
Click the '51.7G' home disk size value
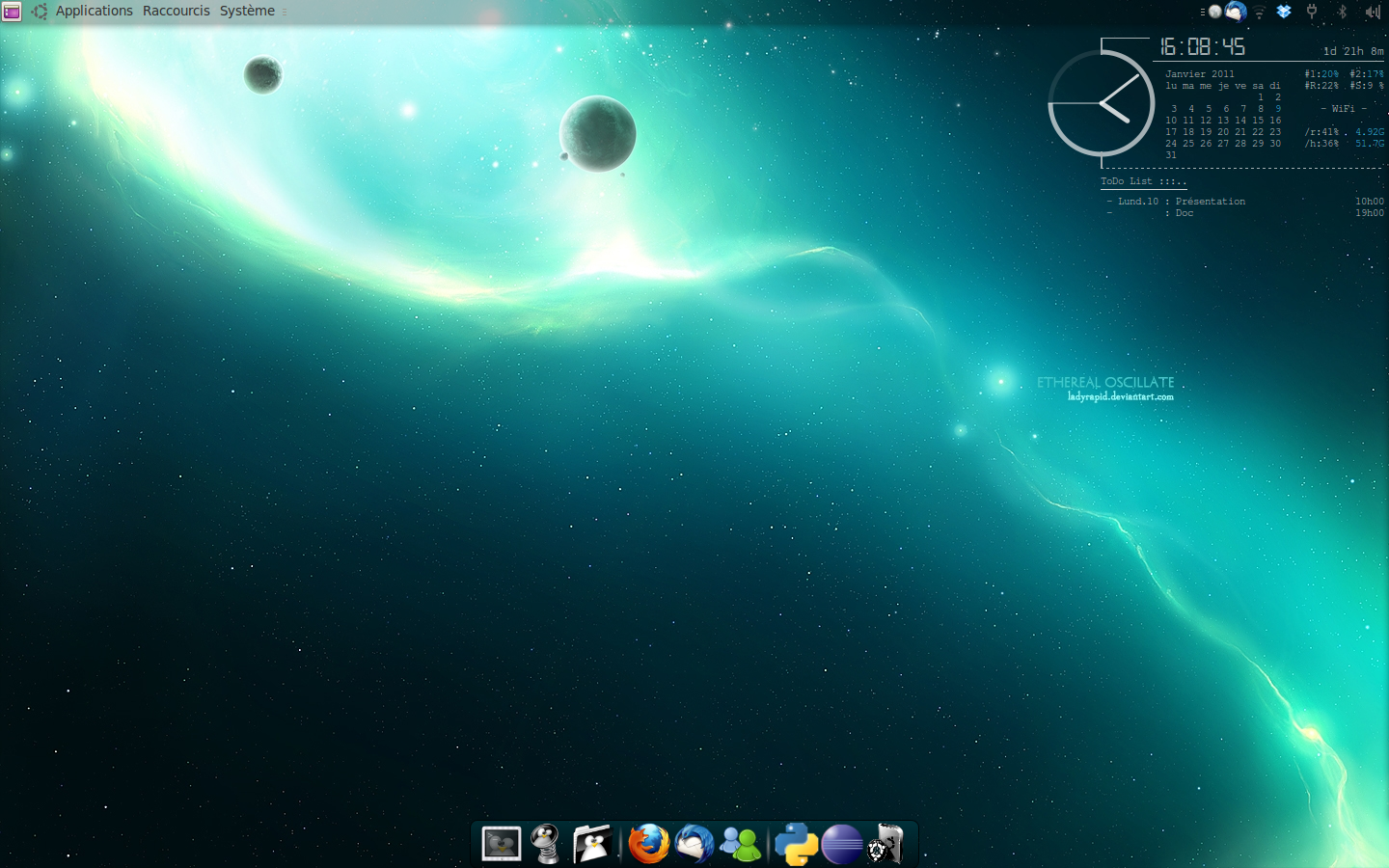pos(1370,144)
